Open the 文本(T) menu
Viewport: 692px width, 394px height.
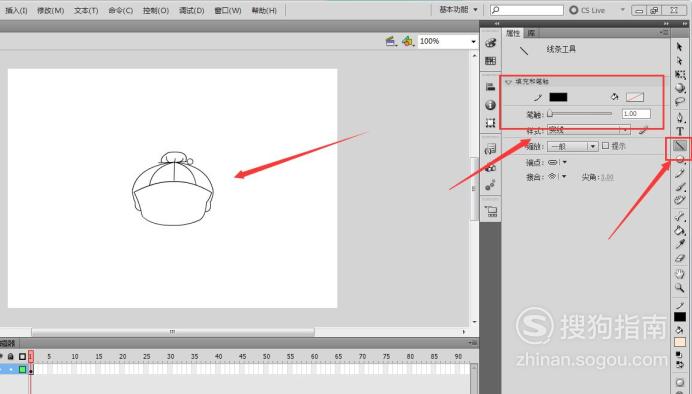pyautogui.click(x=86, y=10)
